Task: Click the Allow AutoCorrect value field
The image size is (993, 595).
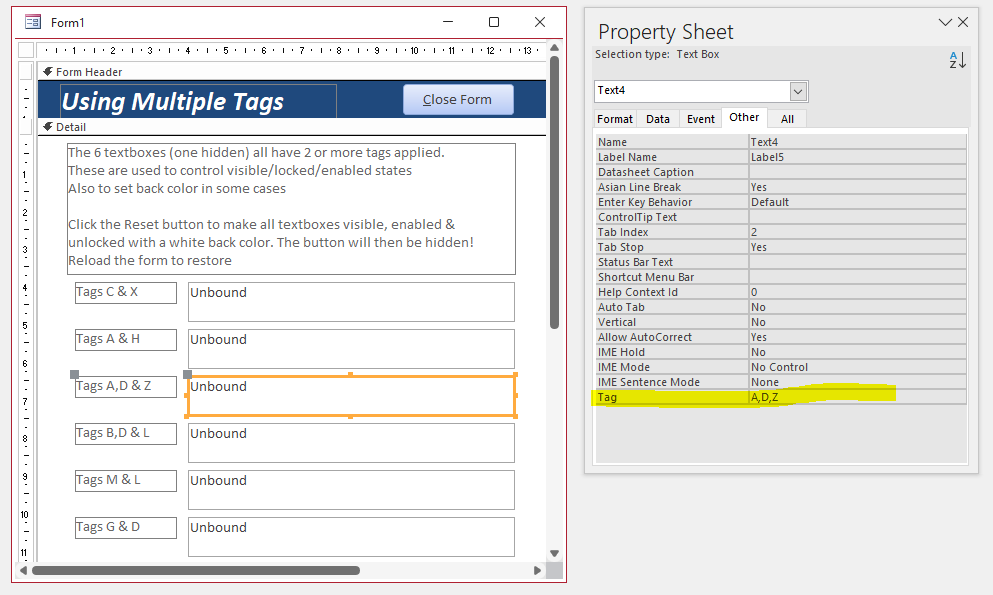Action: pyautogui.click(x=857, y=337)
